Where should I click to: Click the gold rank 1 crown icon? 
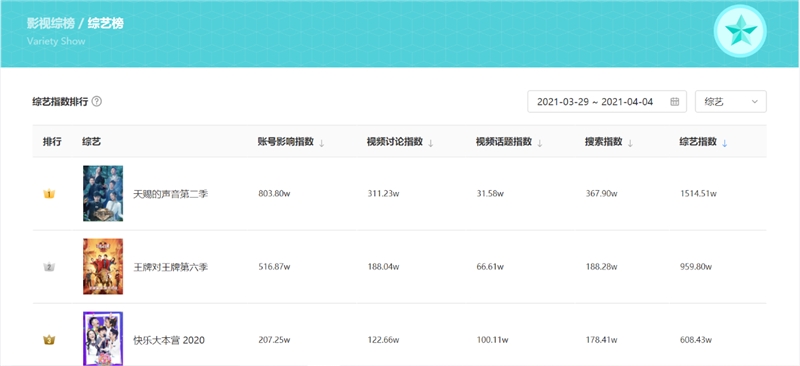[49, 193]
